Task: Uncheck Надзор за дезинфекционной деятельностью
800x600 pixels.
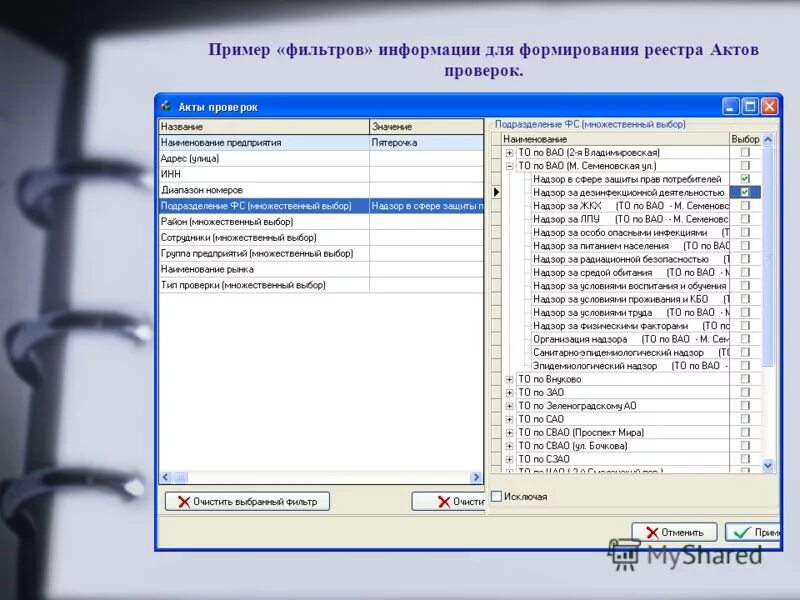Action: pos(745,192)
